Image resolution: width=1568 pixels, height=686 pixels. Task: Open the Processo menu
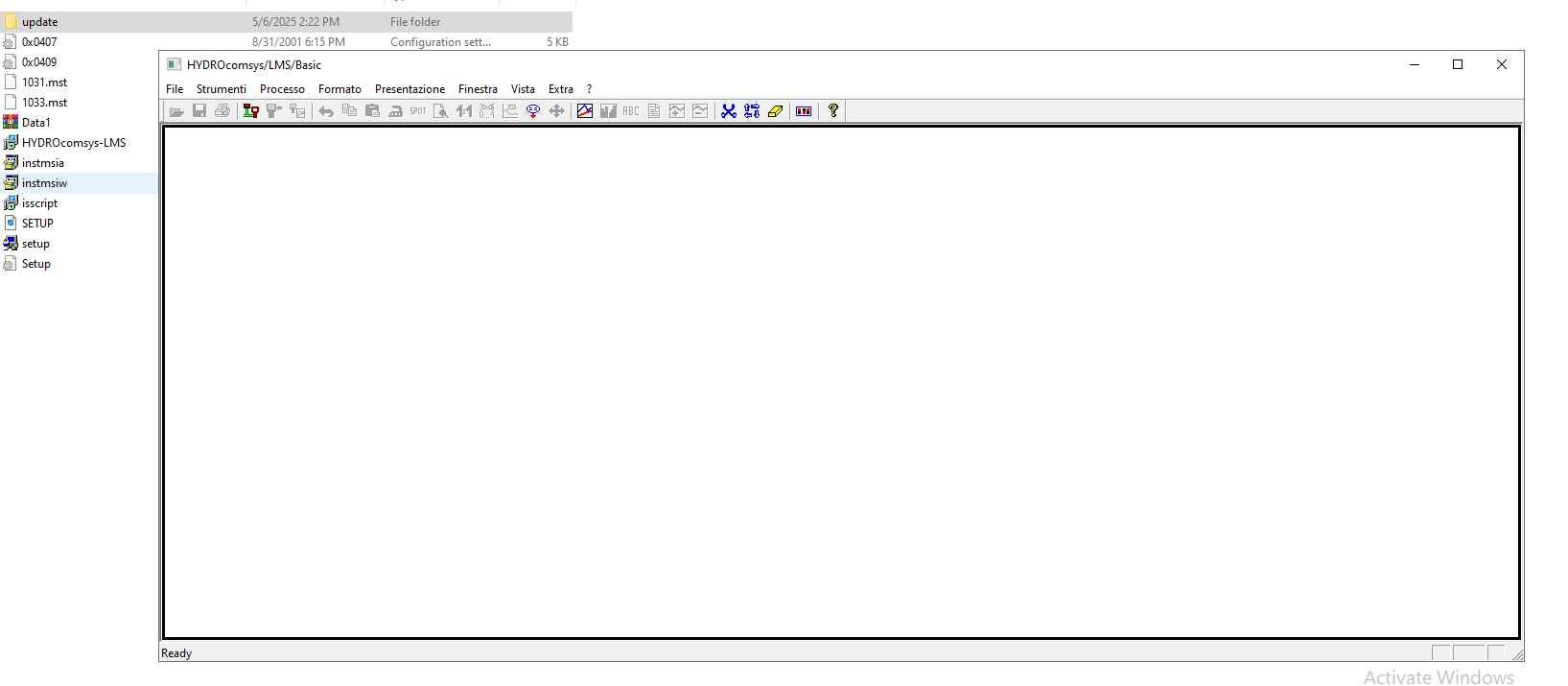[x=282, y=89]
